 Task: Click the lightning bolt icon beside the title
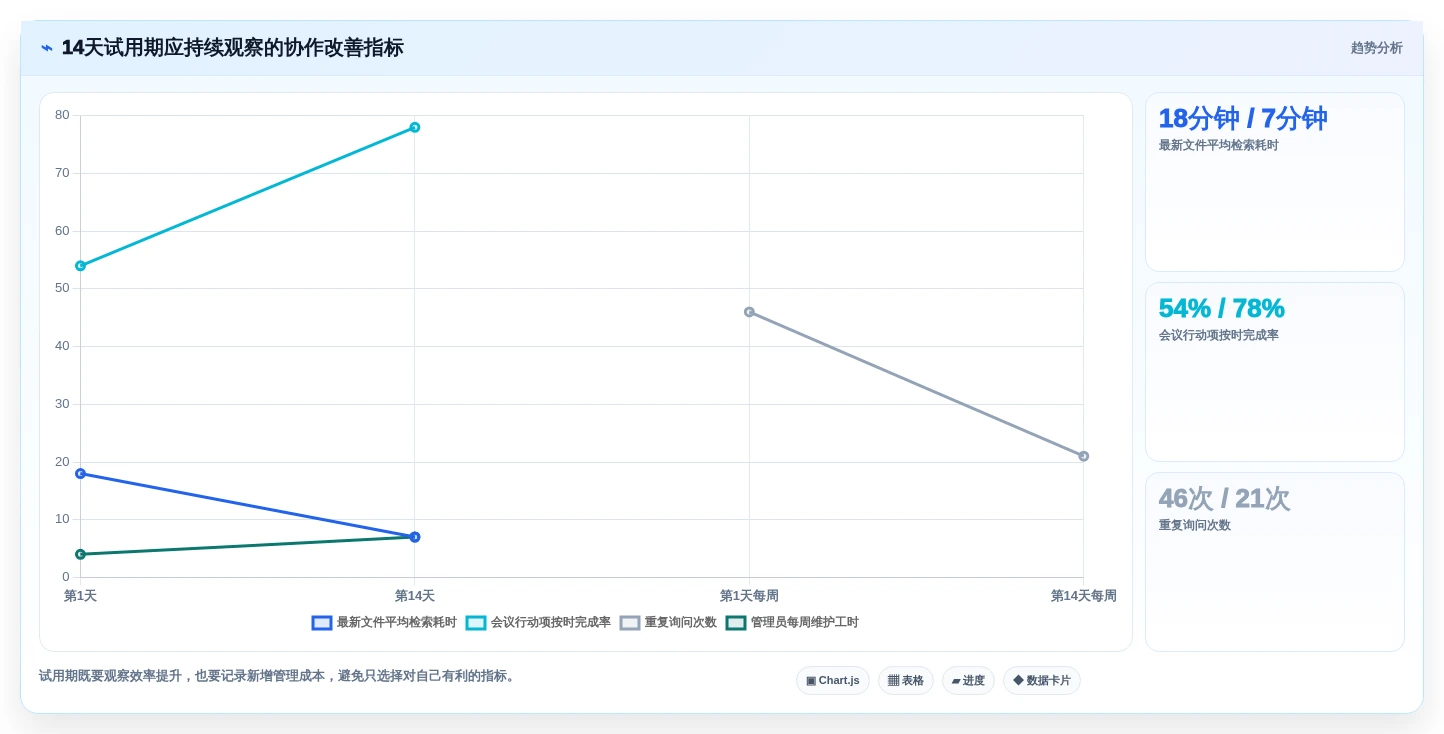(x=47, y=48)
